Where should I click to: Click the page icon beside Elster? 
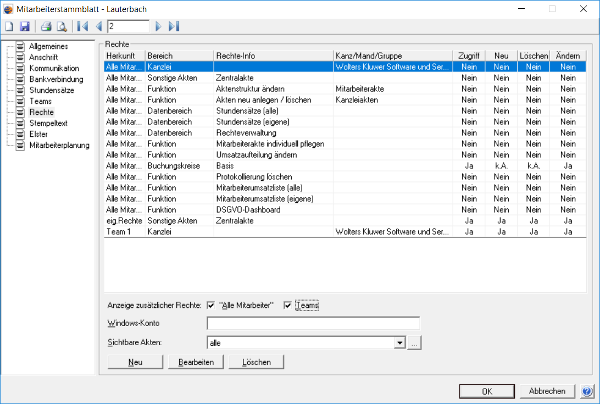pos(20,134)
